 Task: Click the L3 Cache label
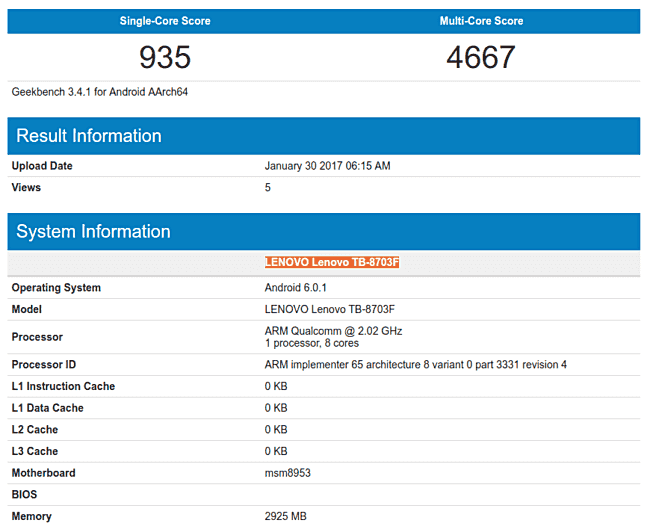pos(35,452)
